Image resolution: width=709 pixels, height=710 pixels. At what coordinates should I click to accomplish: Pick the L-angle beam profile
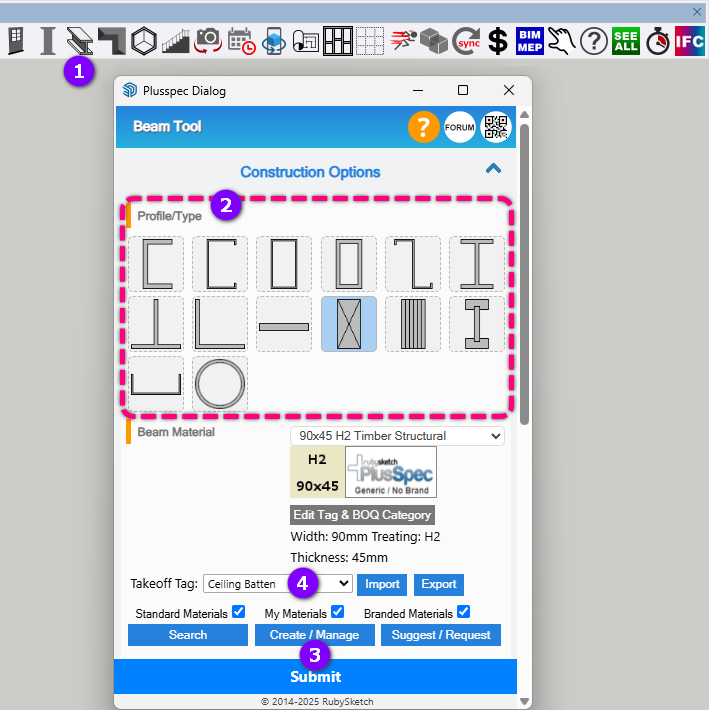coord(220,324)
